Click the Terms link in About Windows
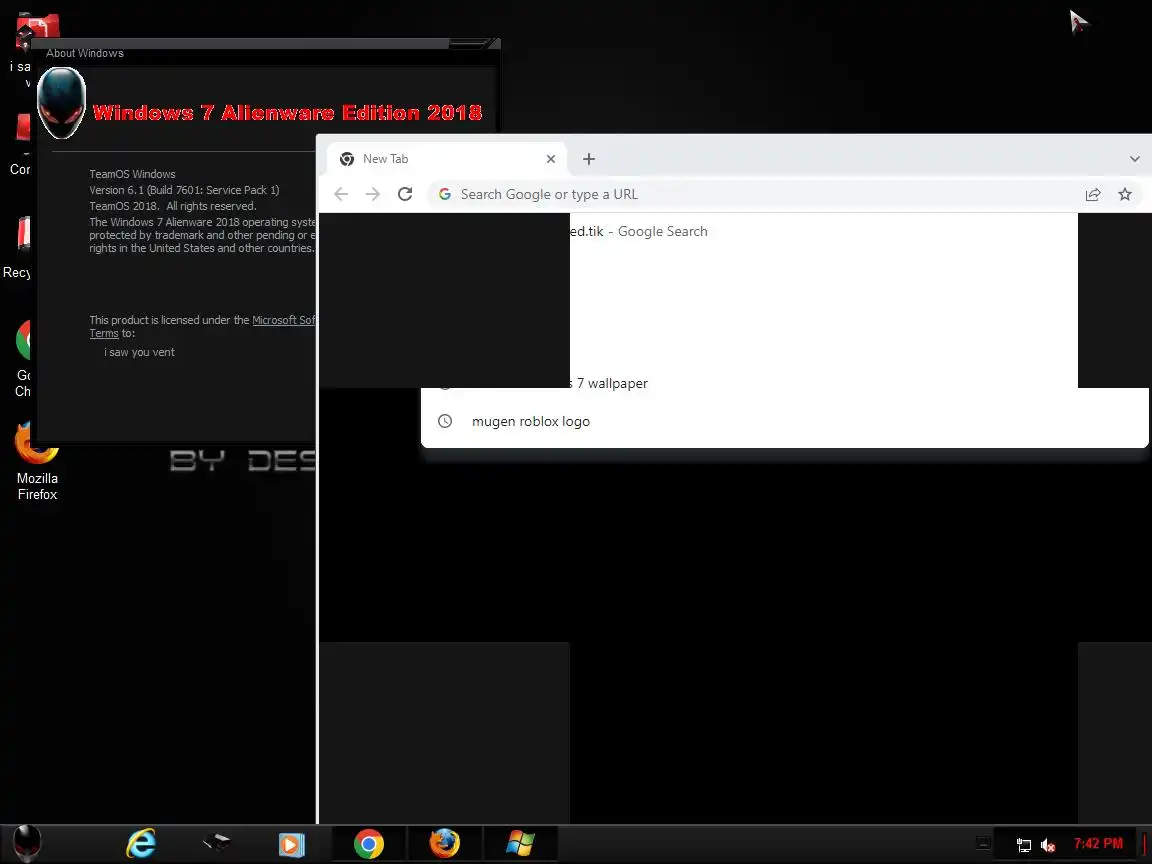This screenshot has width=1152, height=864. 104,334
